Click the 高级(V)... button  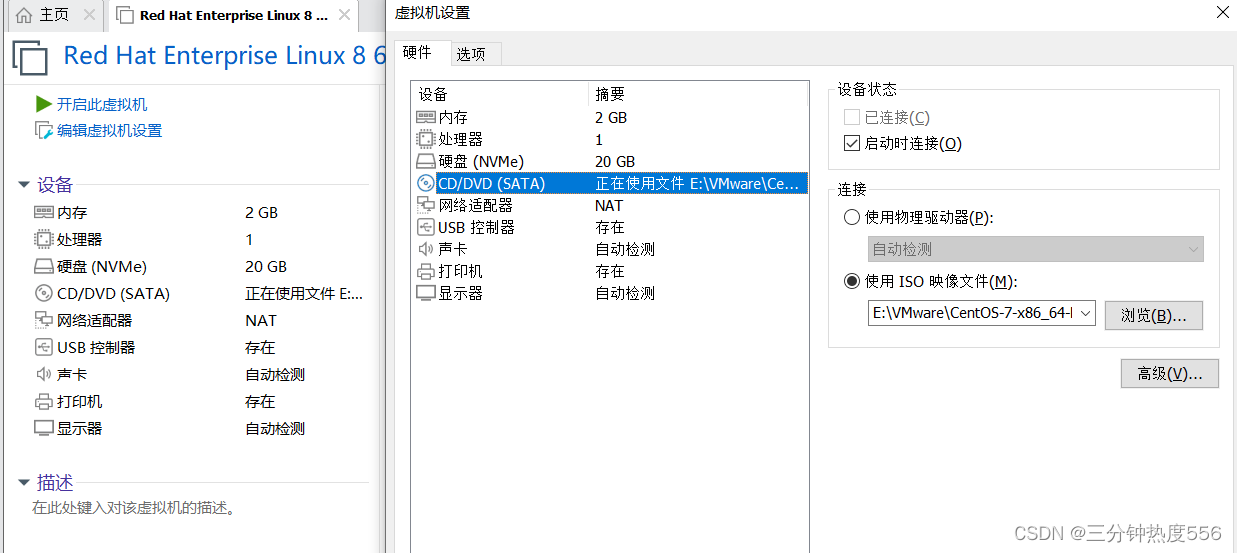[1169, 374]
